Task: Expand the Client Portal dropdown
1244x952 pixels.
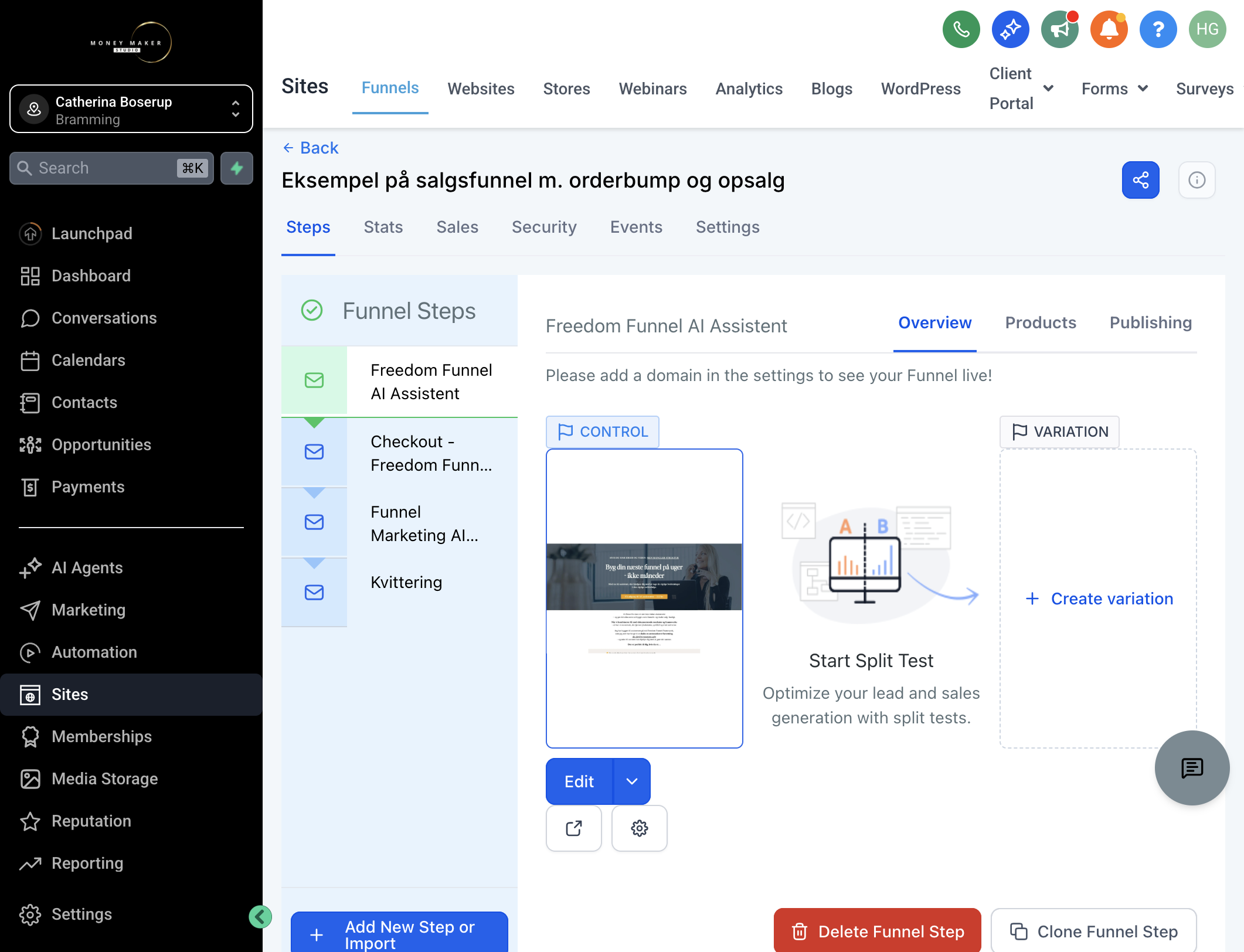Action: (1021, 89)
